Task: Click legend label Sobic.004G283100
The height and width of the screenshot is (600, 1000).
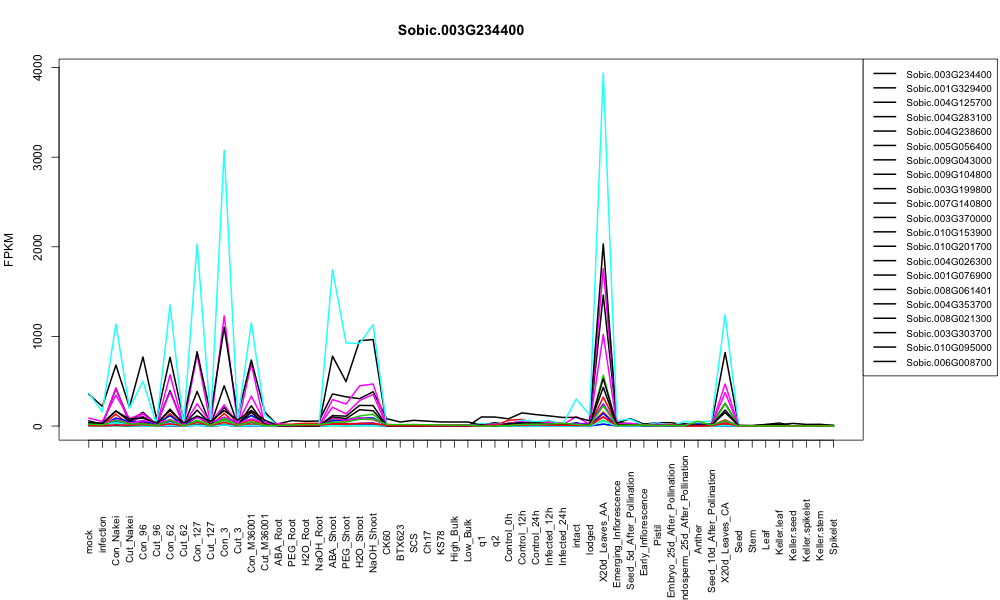Action: (948, 117)
